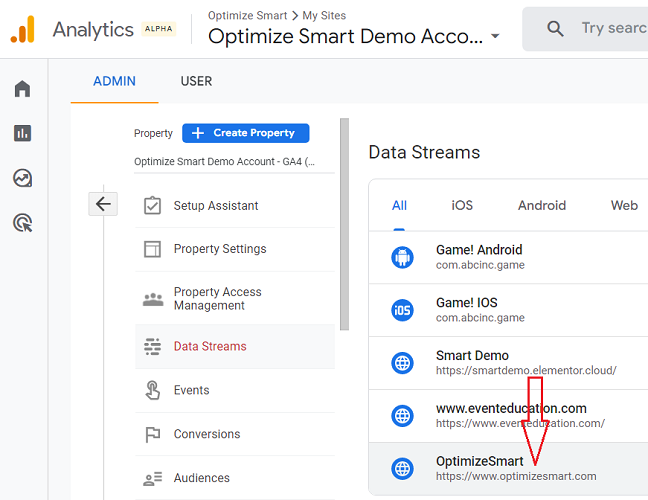Click the back arrow button
The image size is (648, 500).
[x=103, y=204]
